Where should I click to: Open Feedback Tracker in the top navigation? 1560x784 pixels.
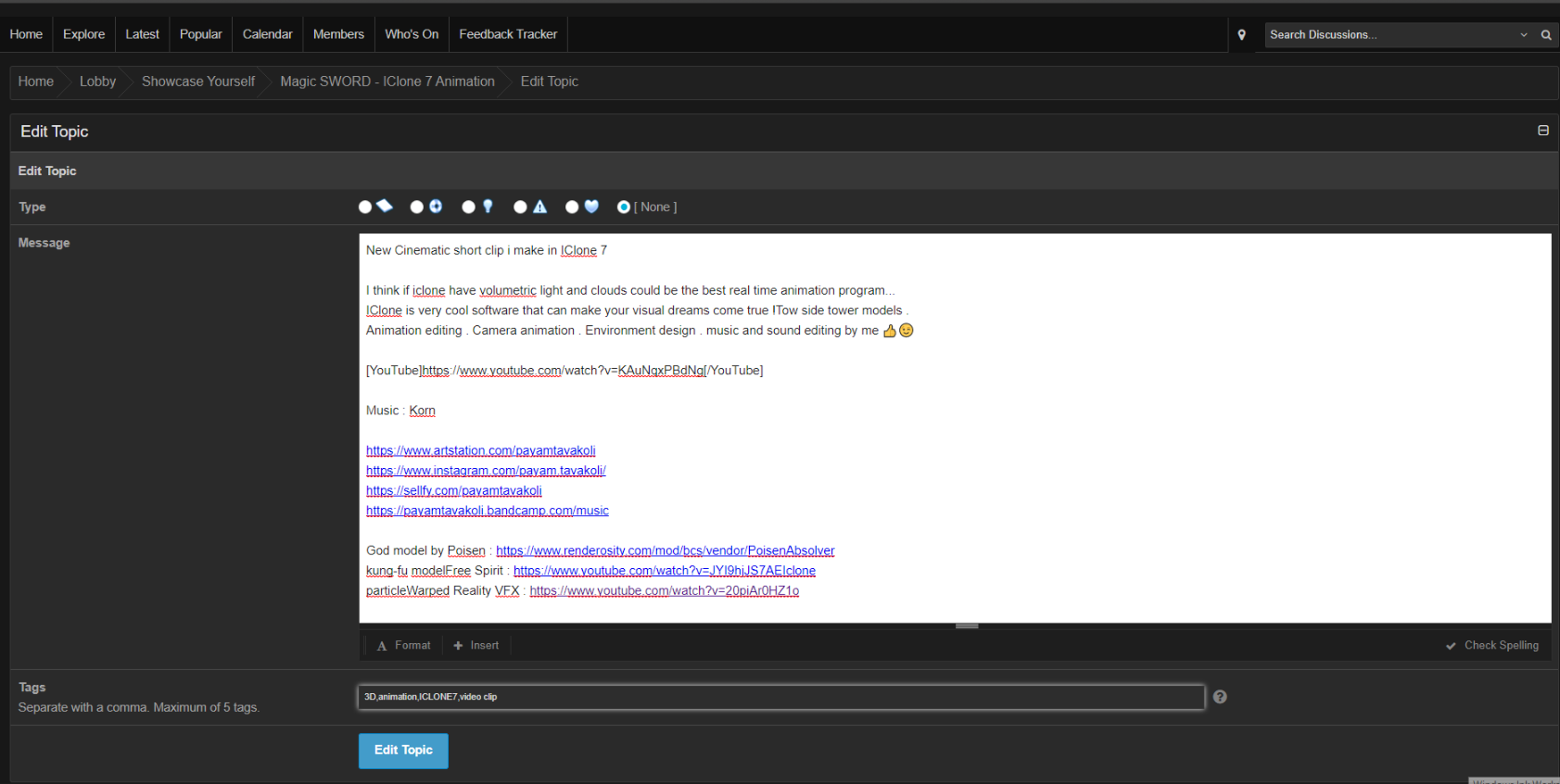coord(508,34)
